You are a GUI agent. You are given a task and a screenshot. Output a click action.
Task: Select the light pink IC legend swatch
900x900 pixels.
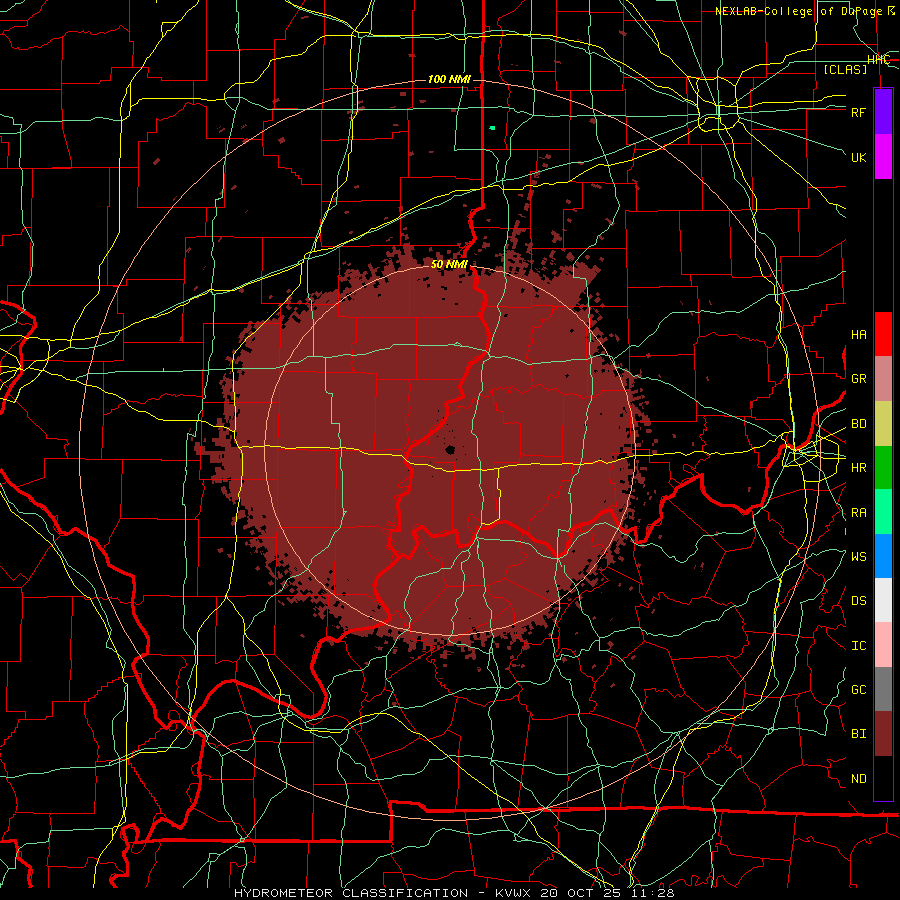click(x=883, y=645)
